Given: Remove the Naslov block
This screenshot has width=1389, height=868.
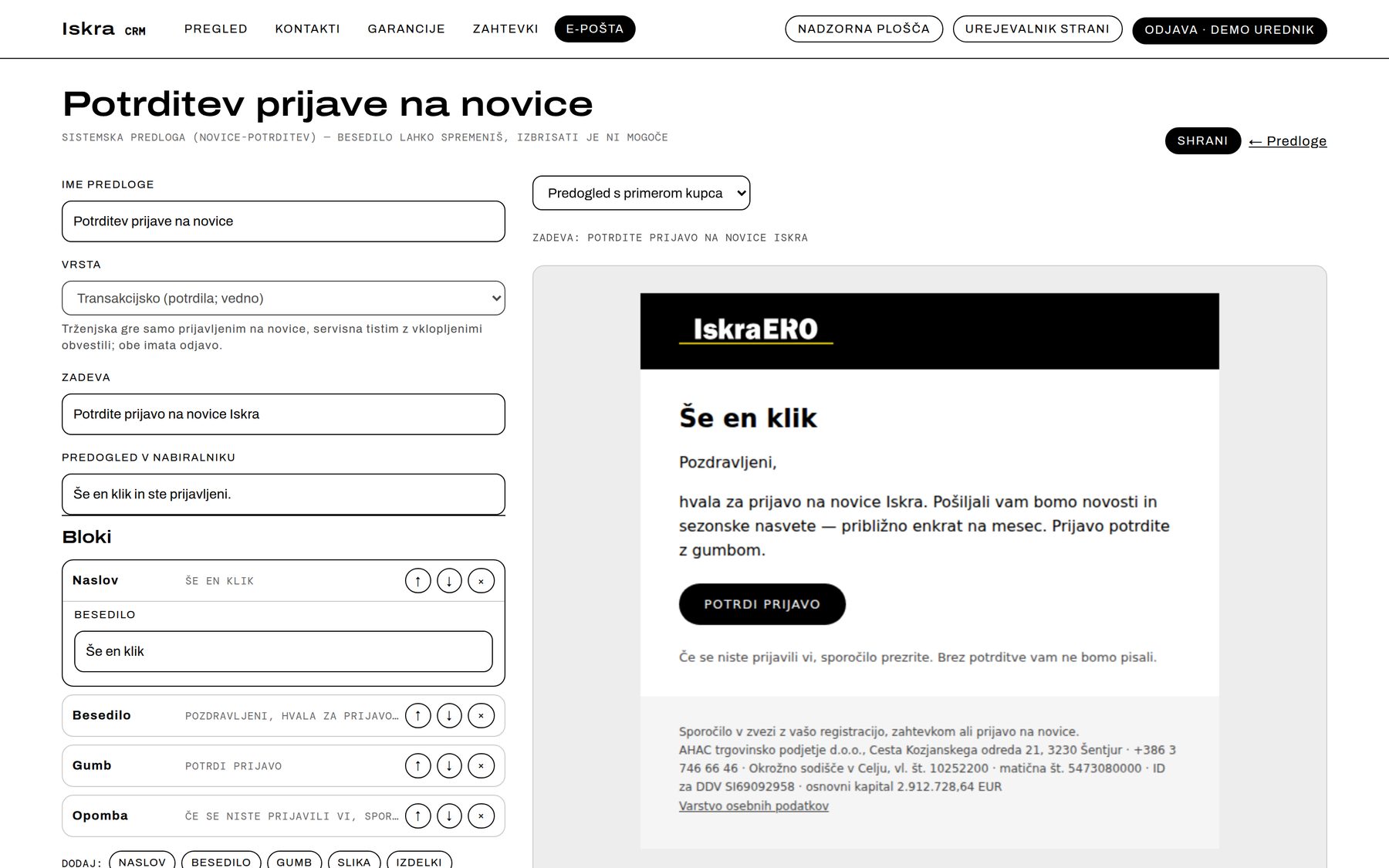Looking at the screenshot, I should pyautogui.click(x=481, y=581).
